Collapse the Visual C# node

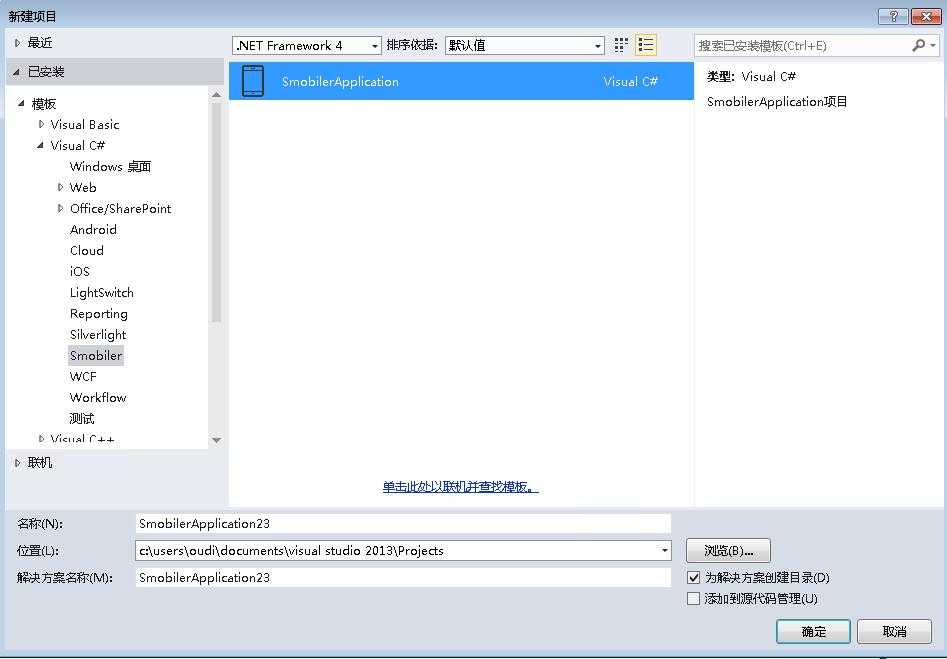coord(40,145)
